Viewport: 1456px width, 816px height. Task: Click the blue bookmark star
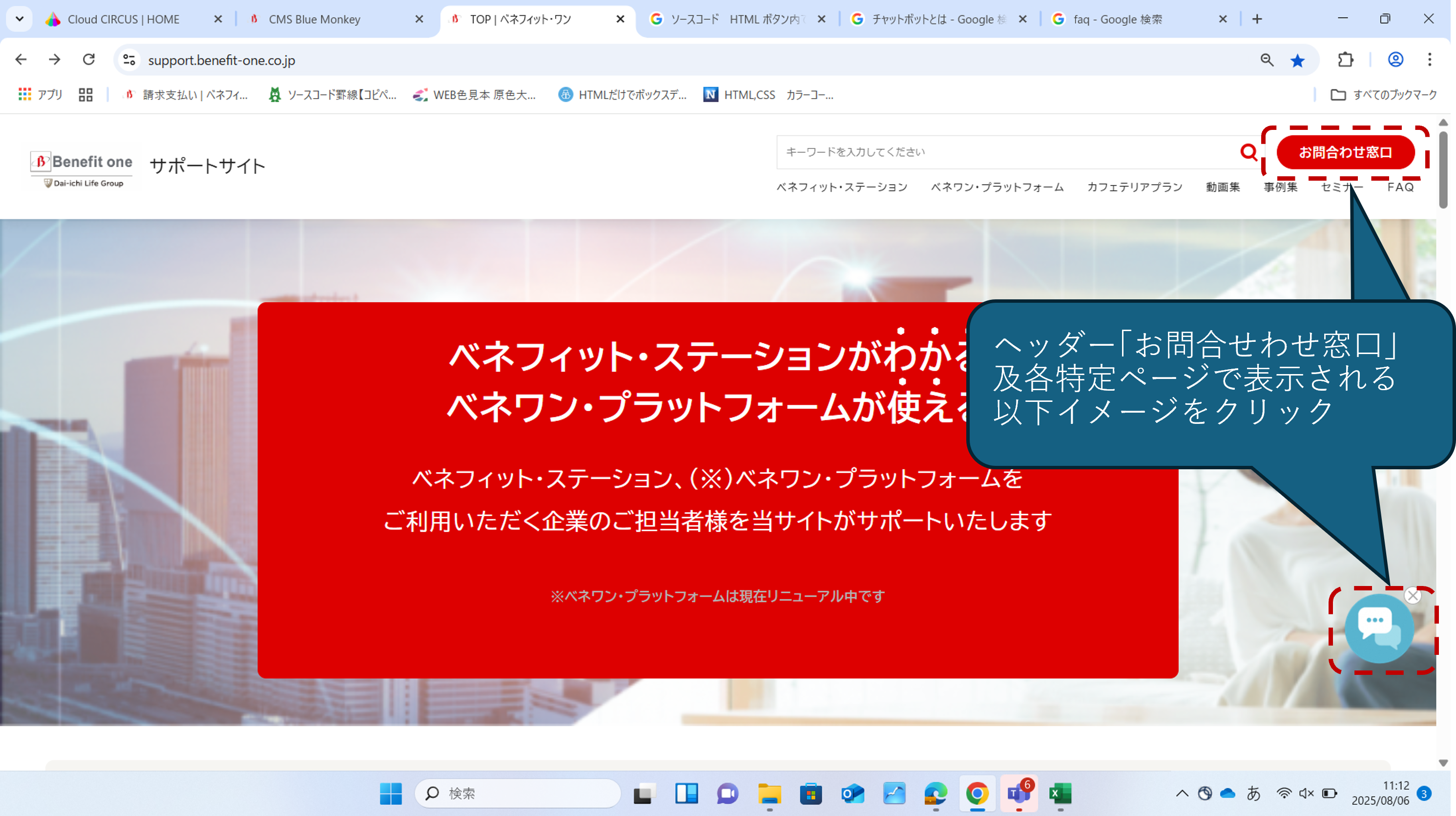point(1297,60)
